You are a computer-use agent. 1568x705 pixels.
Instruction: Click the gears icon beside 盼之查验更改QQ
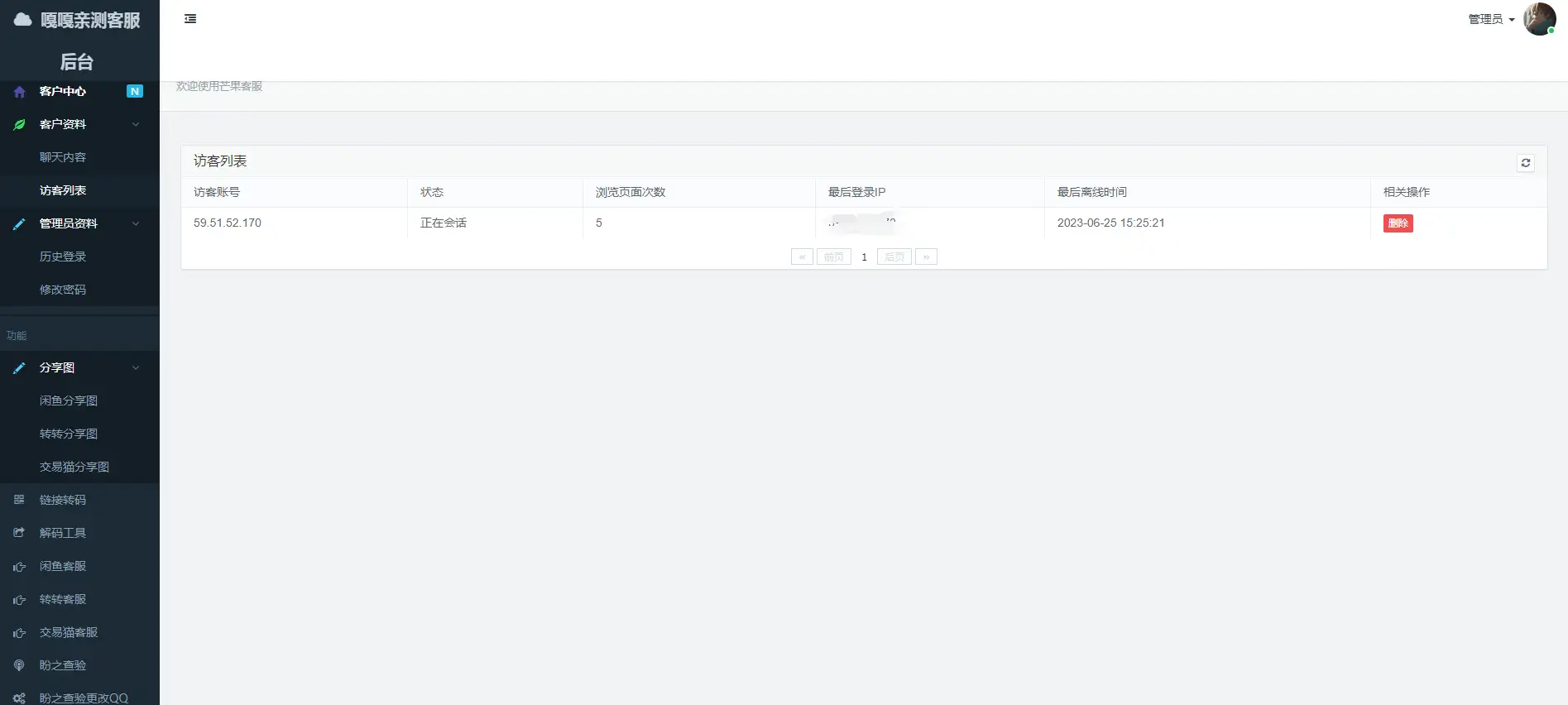(x=19, y=698)
